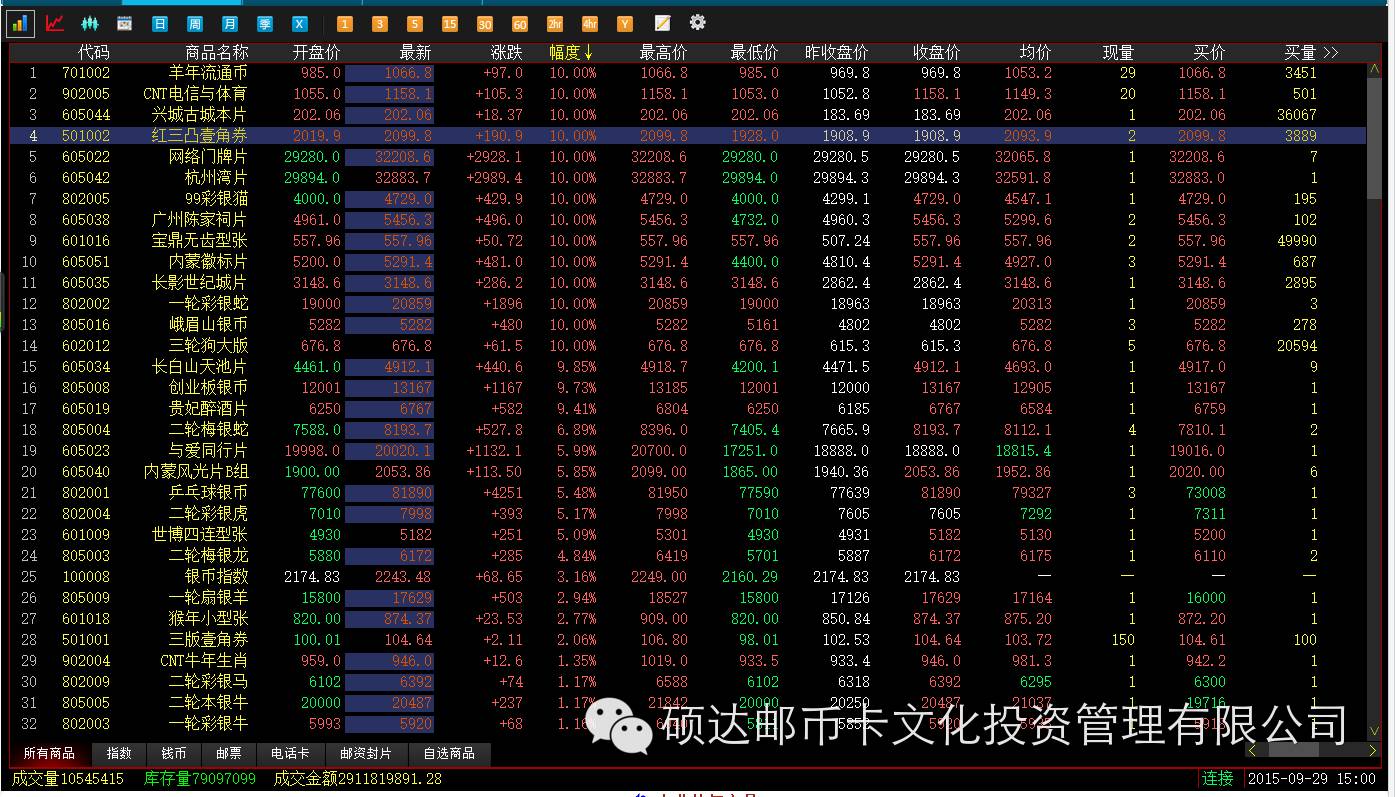Switch to 自选商品 tab
The height and width of the screenshot is (797, 1395).
tap(449, 754)
